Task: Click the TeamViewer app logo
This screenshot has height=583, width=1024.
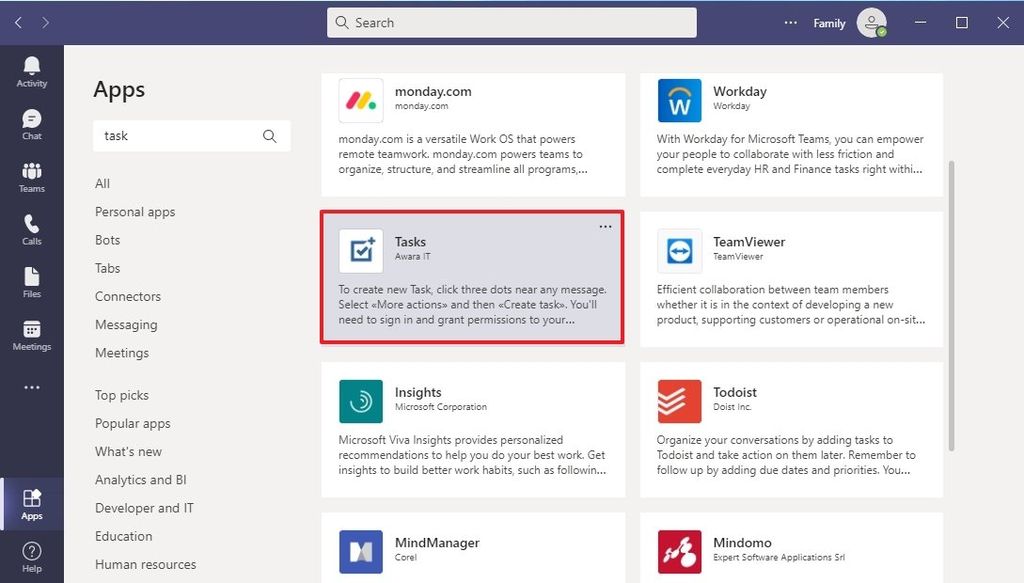Action: click(678, 251)
